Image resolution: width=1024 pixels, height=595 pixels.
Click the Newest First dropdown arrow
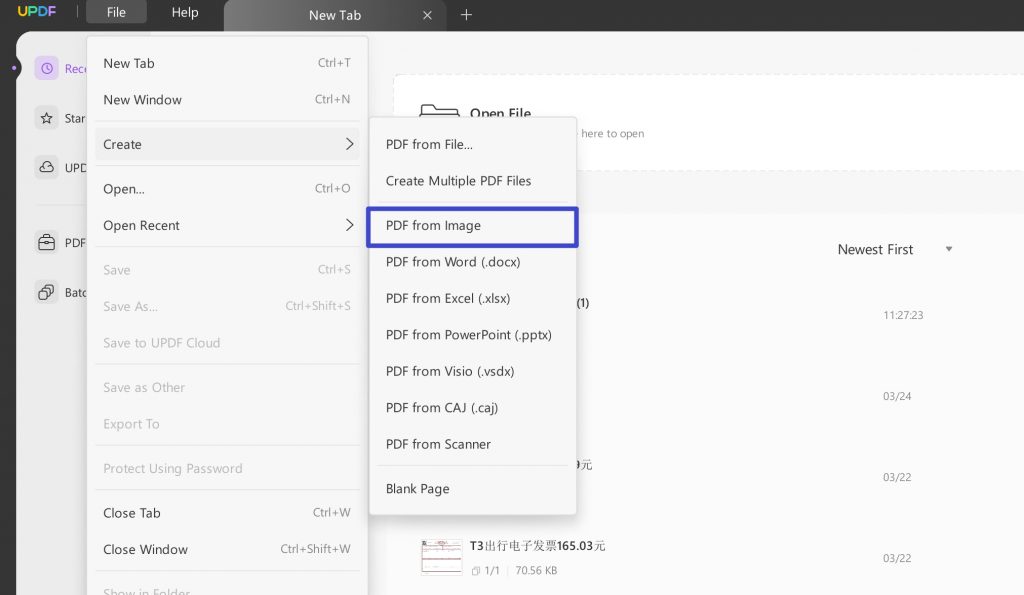coord(949,249)
